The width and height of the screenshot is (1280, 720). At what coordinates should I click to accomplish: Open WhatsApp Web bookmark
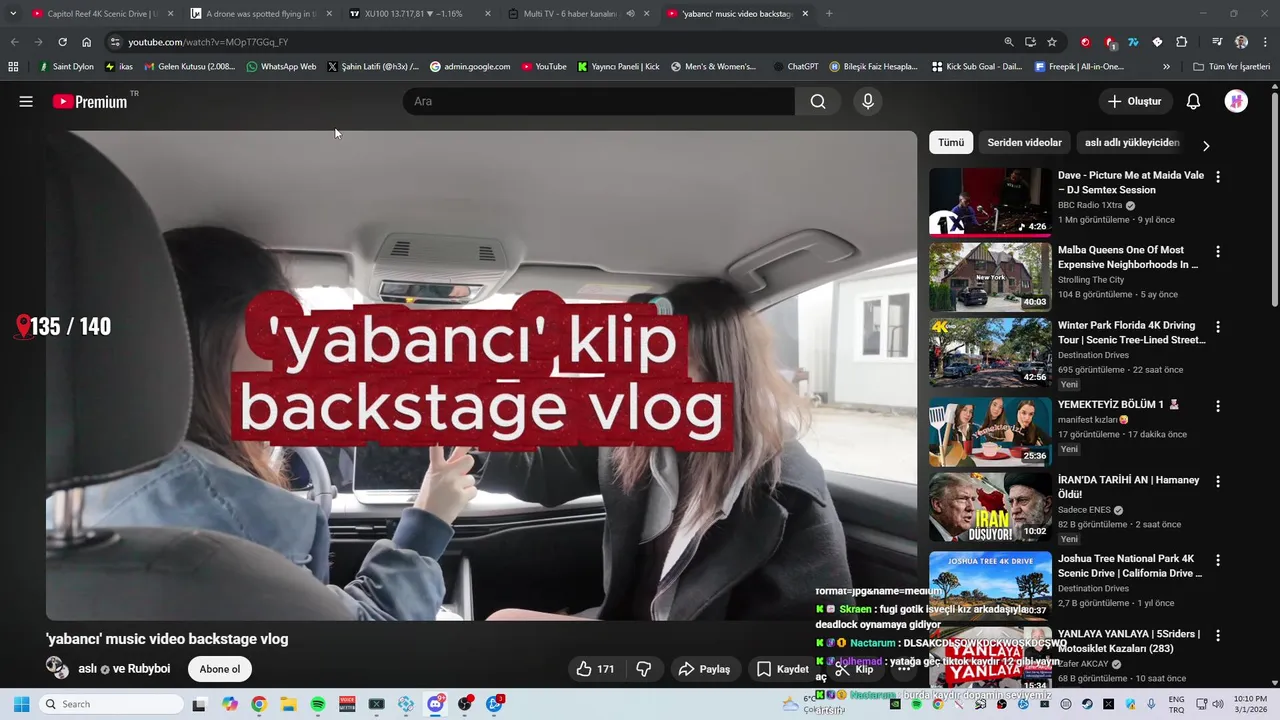point(281,67)
